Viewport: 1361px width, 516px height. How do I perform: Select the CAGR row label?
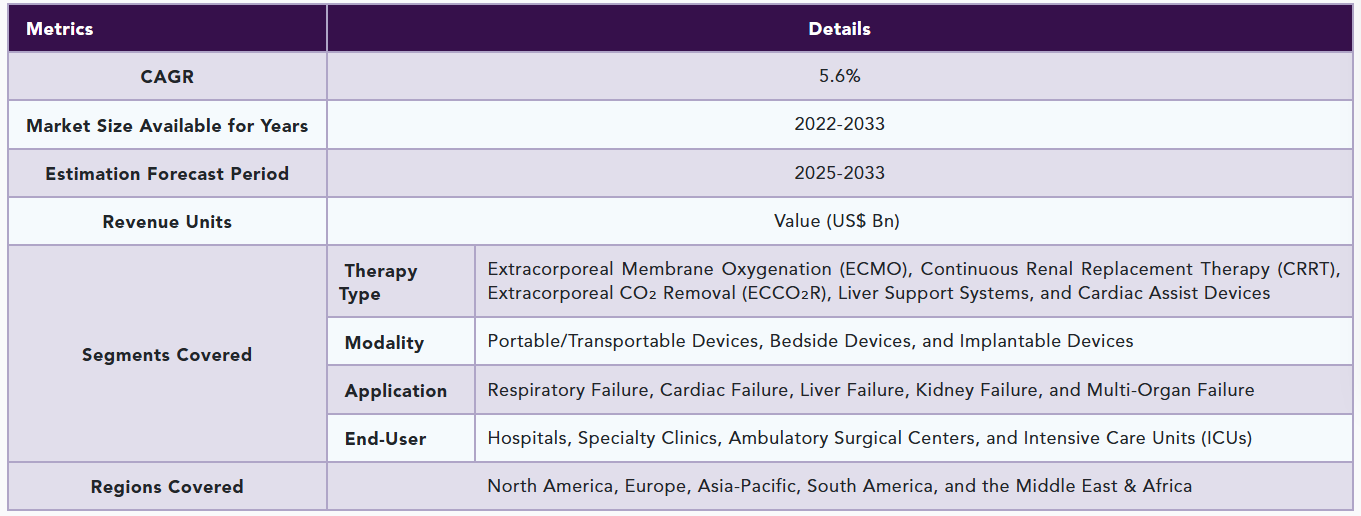167,76
